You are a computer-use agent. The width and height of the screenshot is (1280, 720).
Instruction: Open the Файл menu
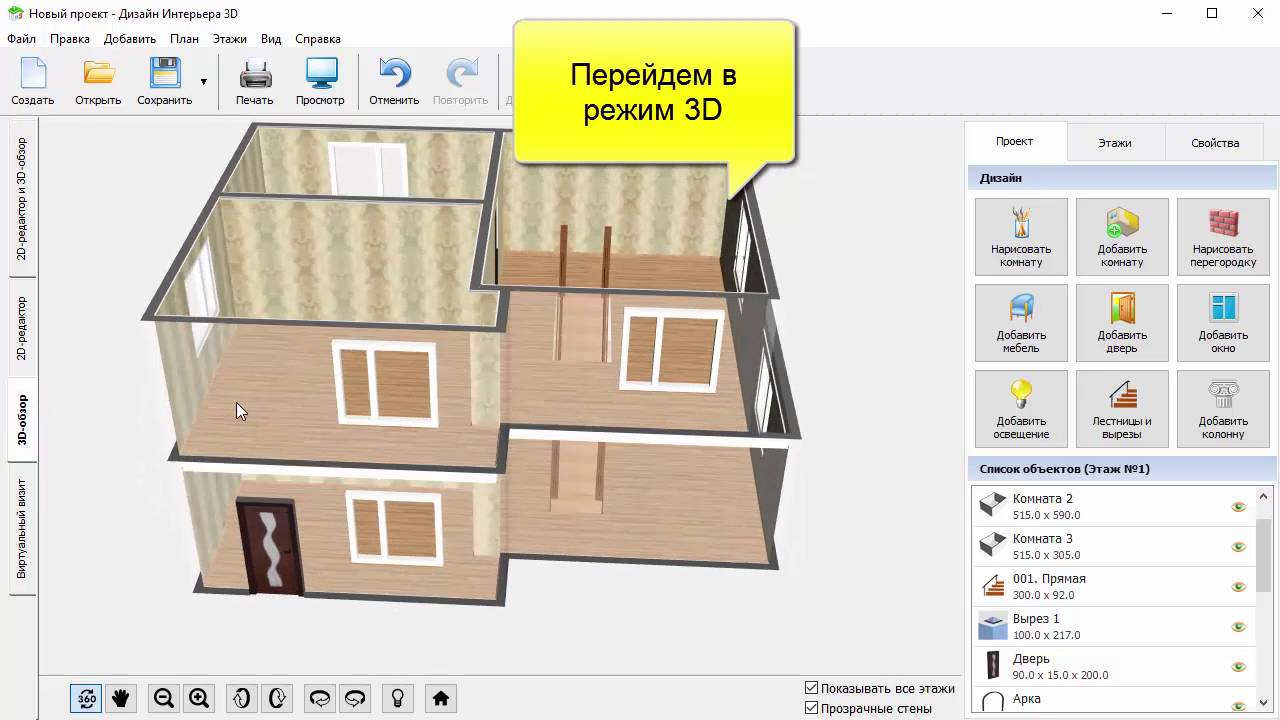tap(21, 39)
